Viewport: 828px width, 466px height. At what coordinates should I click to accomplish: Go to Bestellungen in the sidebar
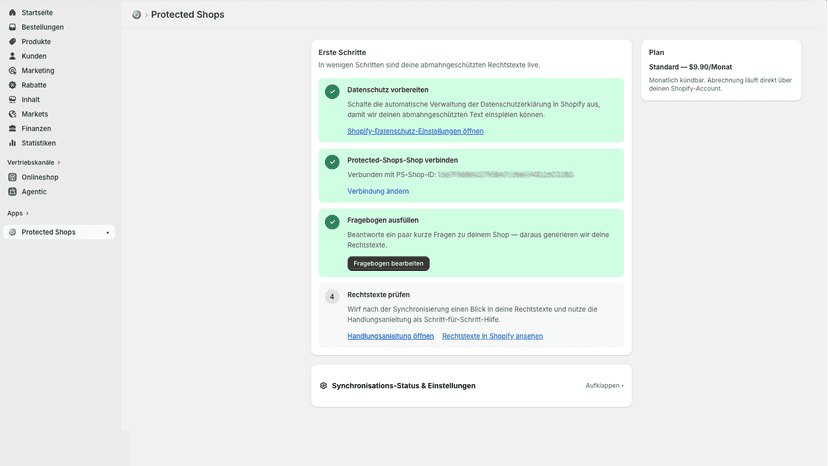42,27
